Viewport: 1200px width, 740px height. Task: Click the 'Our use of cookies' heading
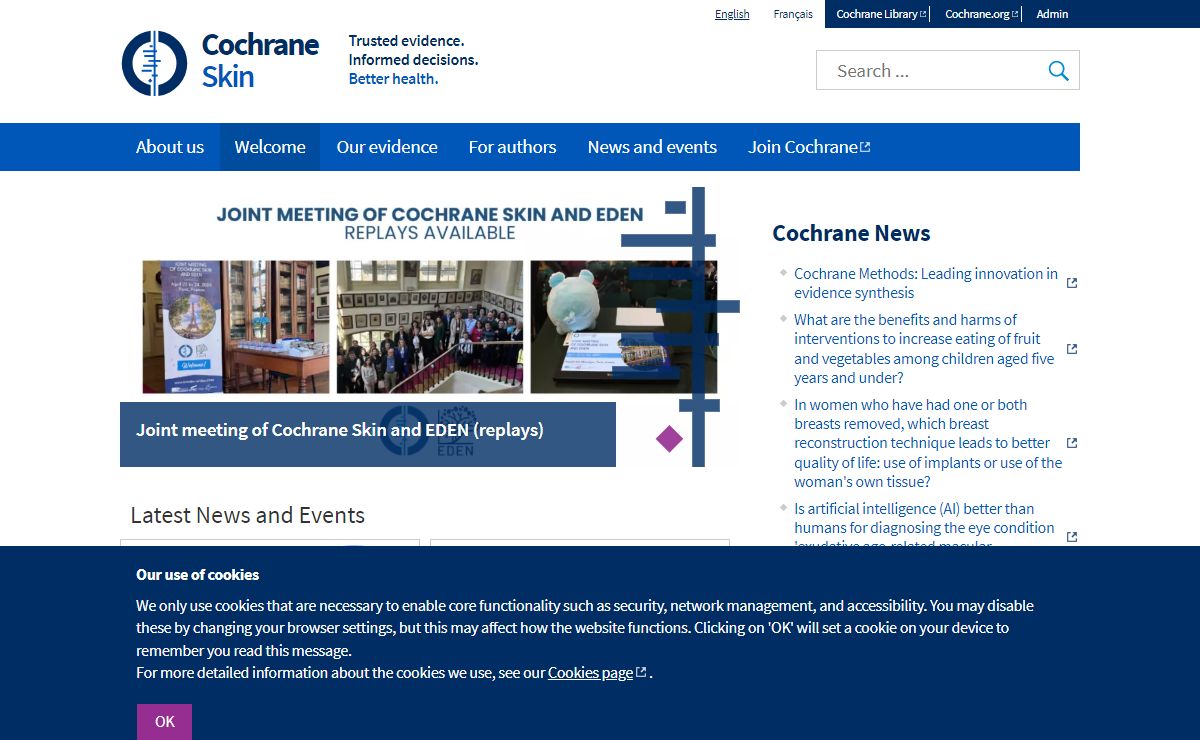[x=198, y=575]
